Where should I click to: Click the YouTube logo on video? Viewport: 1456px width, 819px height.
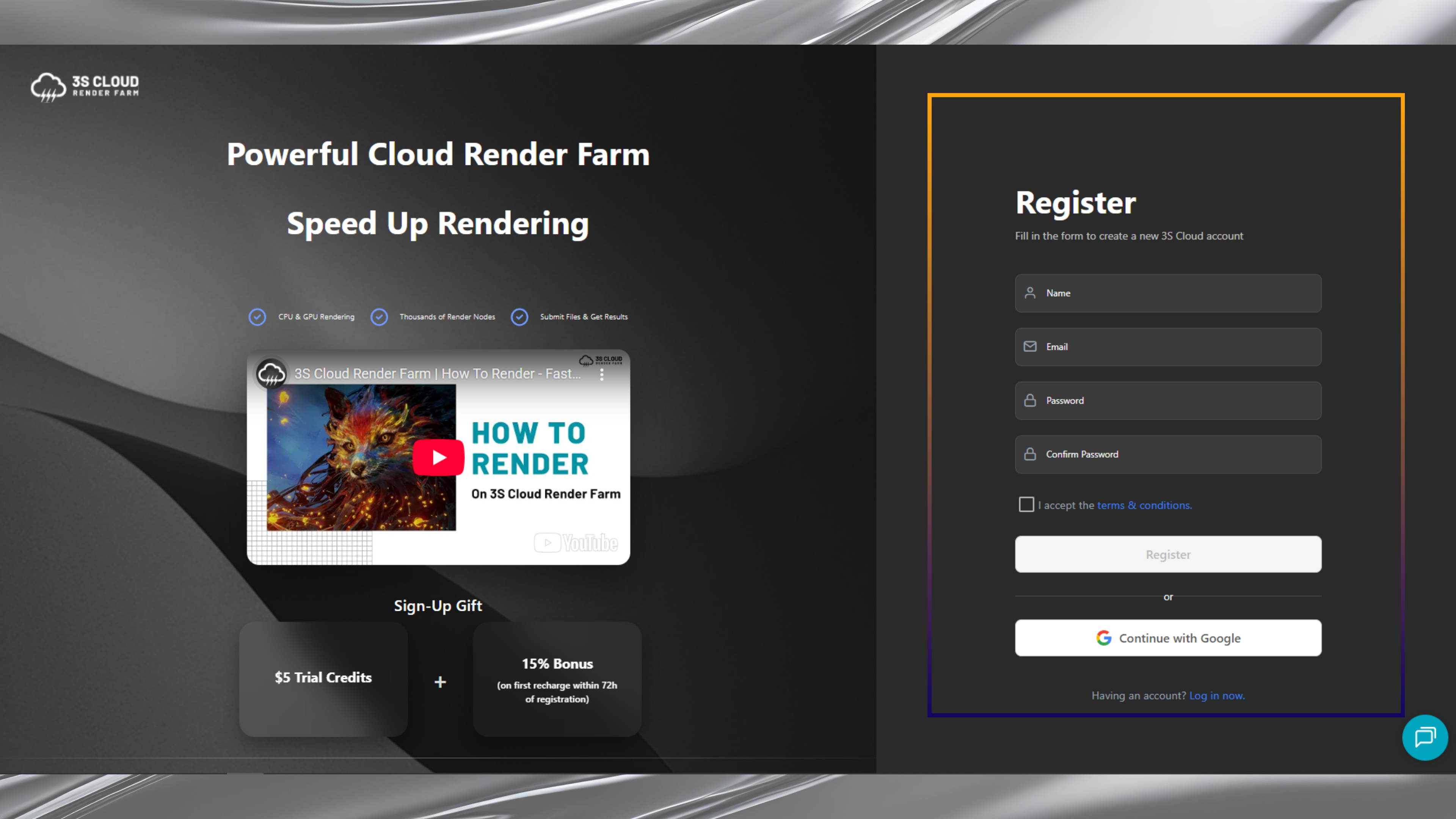[x=576, y=543]
